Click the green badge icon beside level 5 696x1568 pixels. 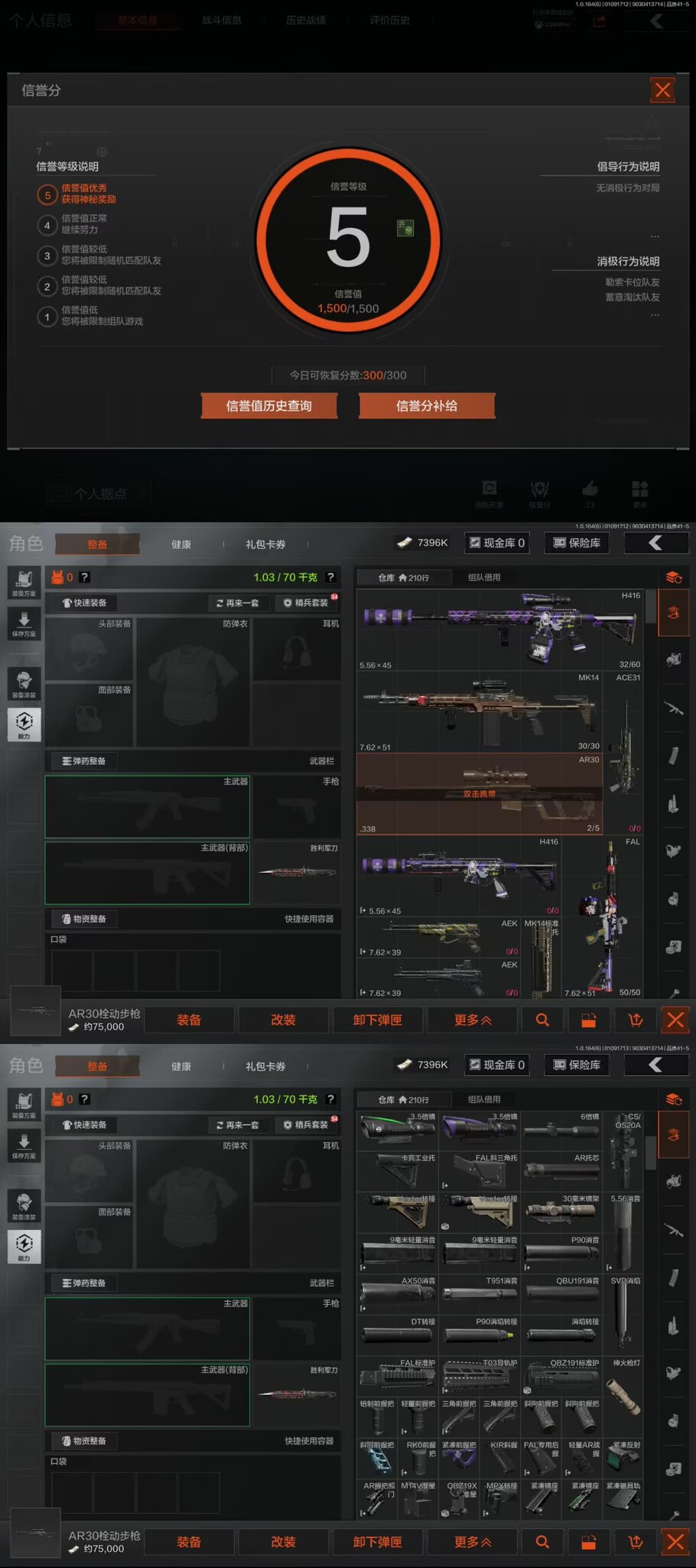405,228
